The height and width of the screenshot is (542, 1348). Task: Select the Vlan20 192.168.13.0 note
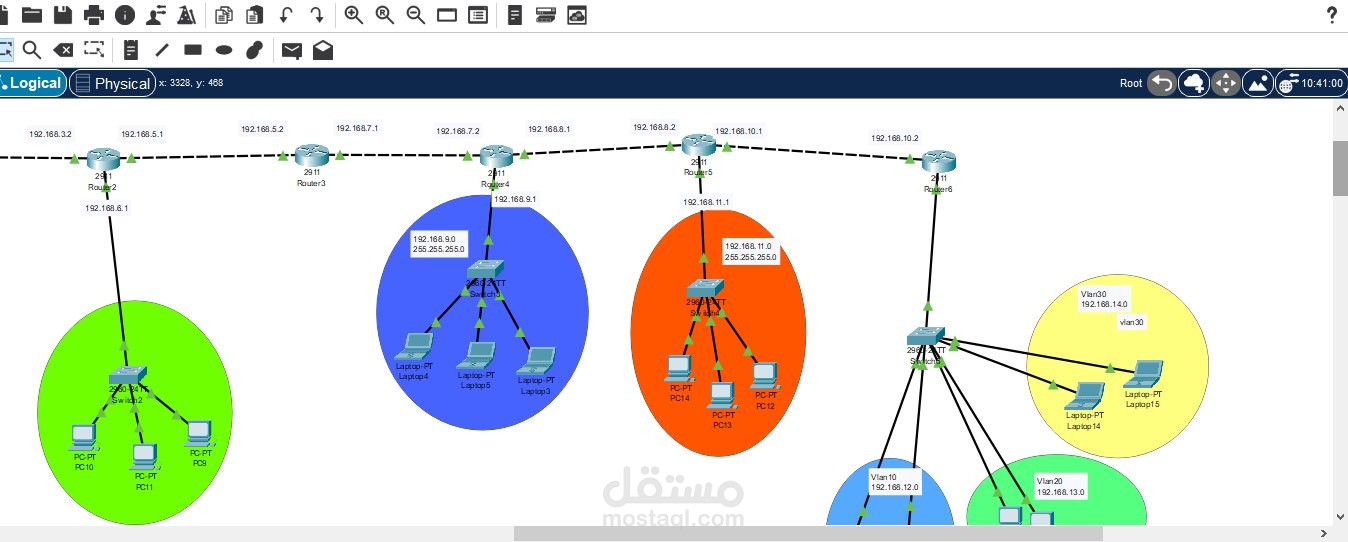(1061, 486)
